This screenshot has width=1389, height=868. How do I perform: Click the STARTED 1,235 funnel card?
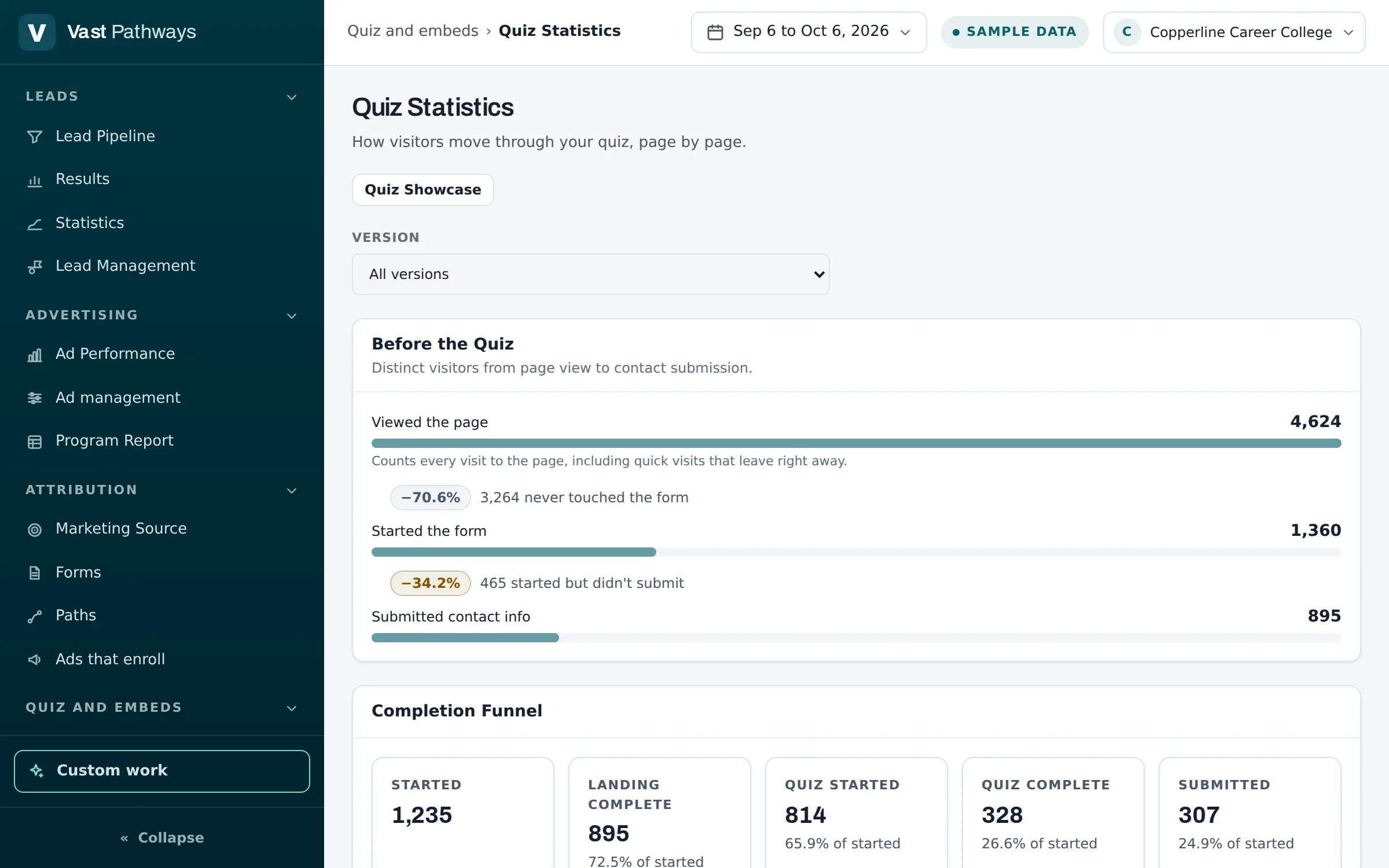point(463,812)
